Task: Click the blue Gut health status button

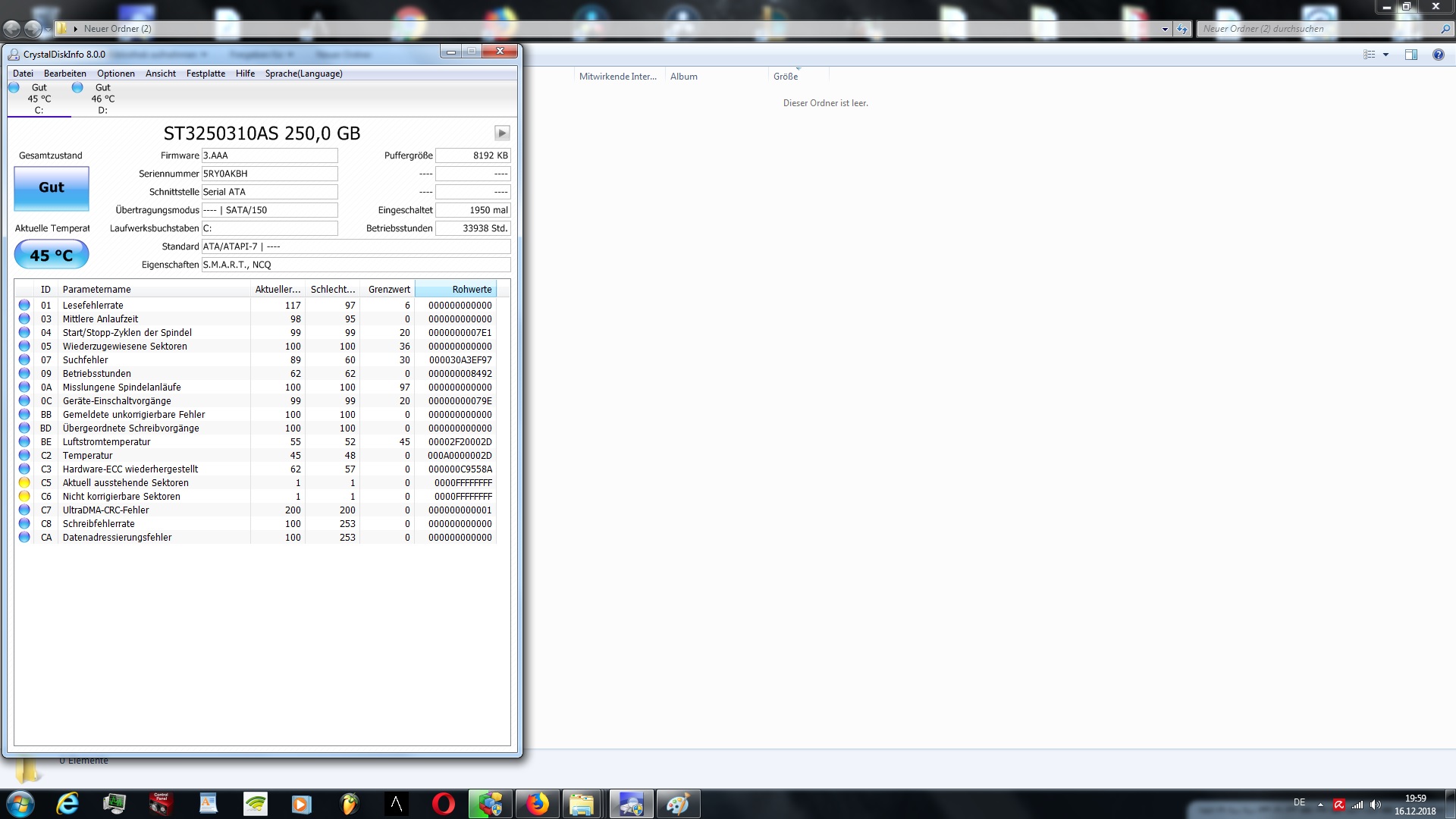Action: pos(52,188)
